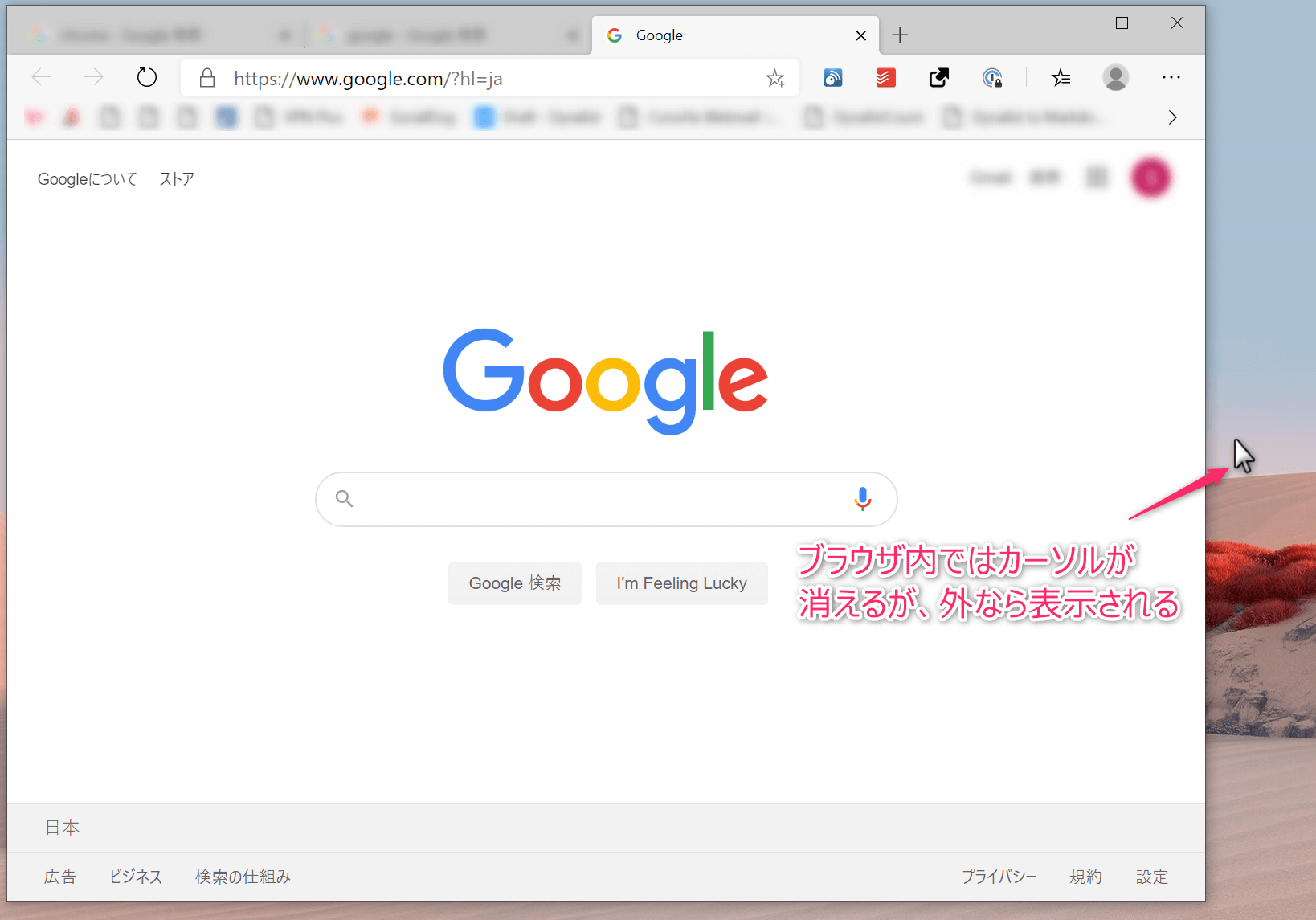Open the browser settings ellipsis menu
This screenshot has width=1316, height=920.
pos(1171,77)
